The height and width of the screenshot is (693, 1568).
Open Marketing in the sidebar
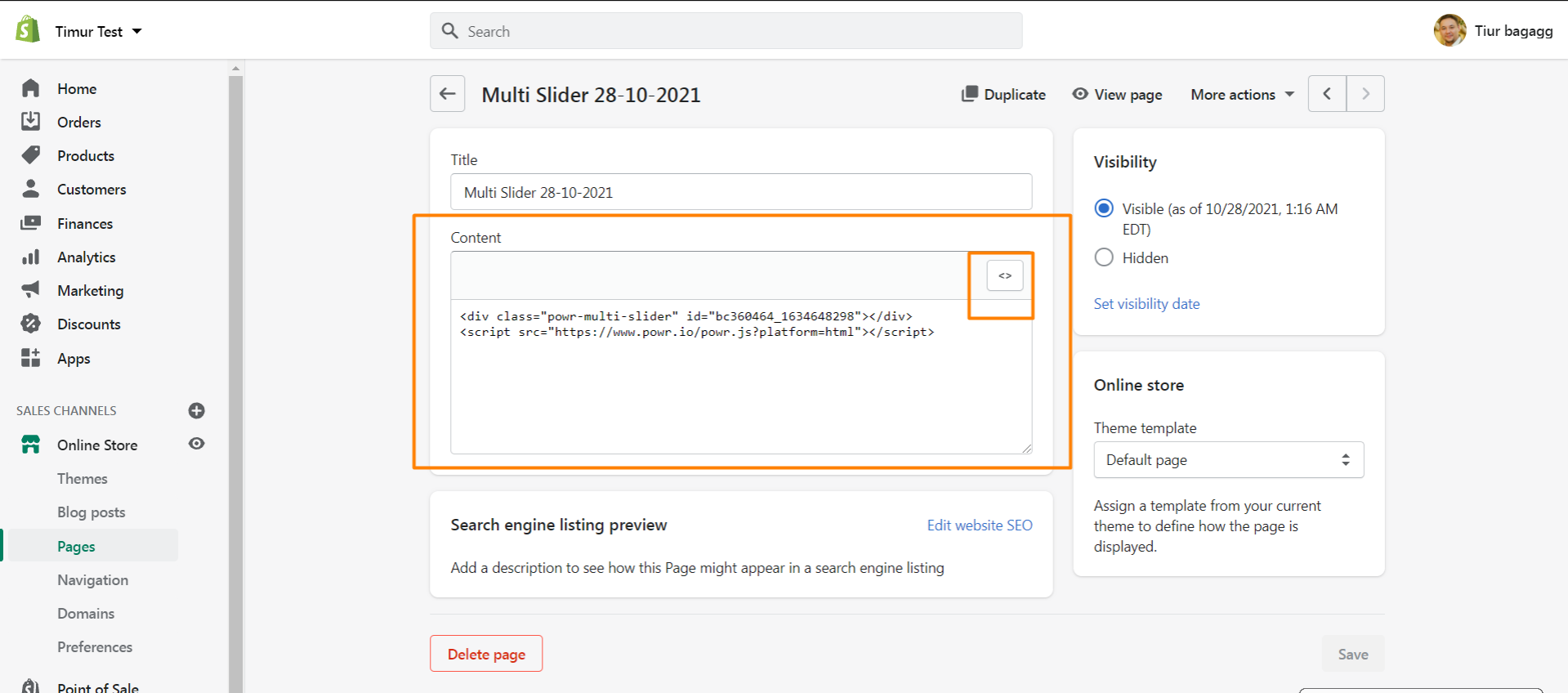(91, 290)
